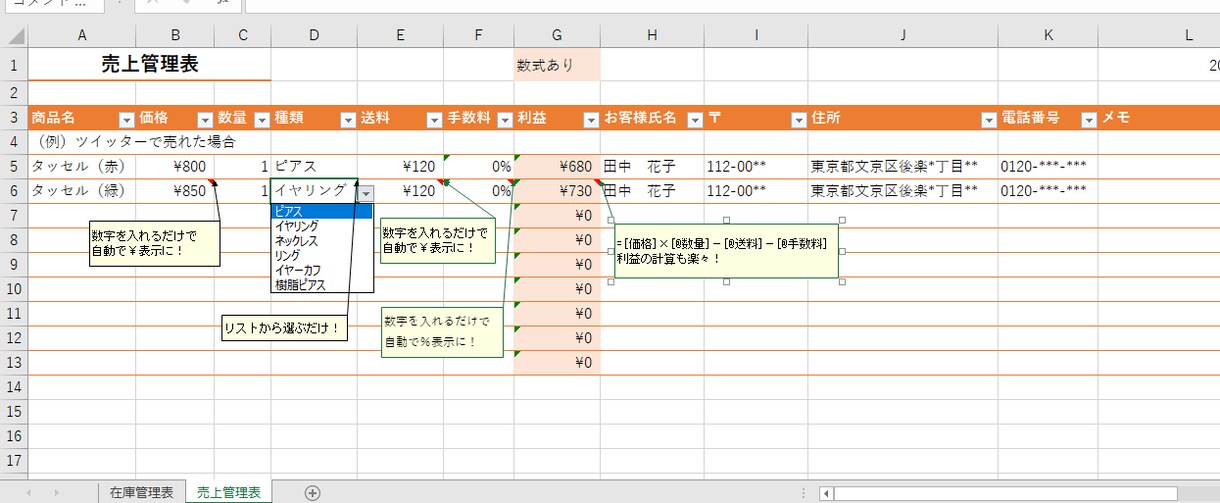Click the ¥850 price cell
The image size is (1220, 503).
pos(175,191)
